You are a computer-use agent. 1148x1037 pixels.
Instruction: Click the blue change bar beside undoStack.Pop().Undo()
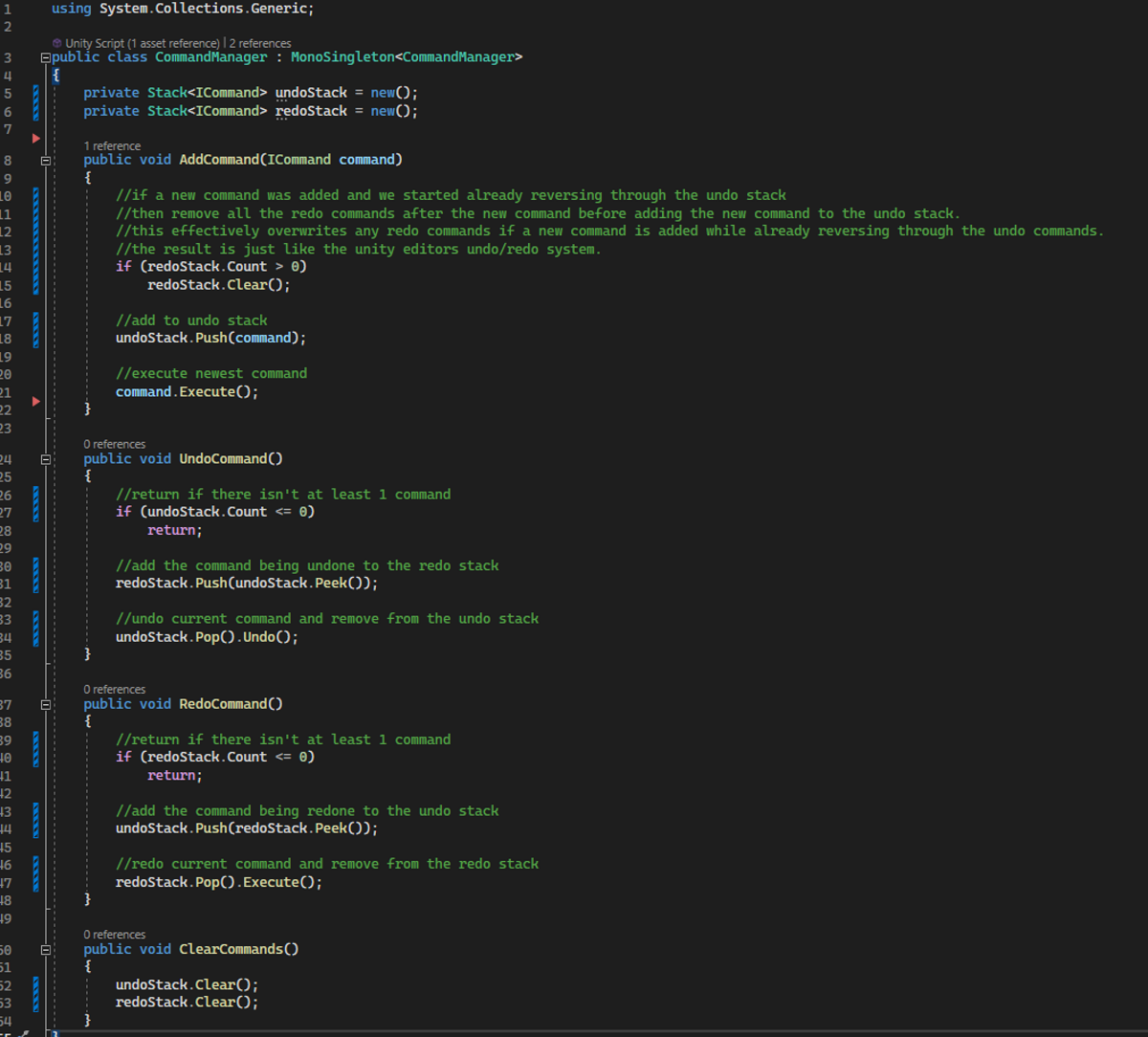point(36,628)
